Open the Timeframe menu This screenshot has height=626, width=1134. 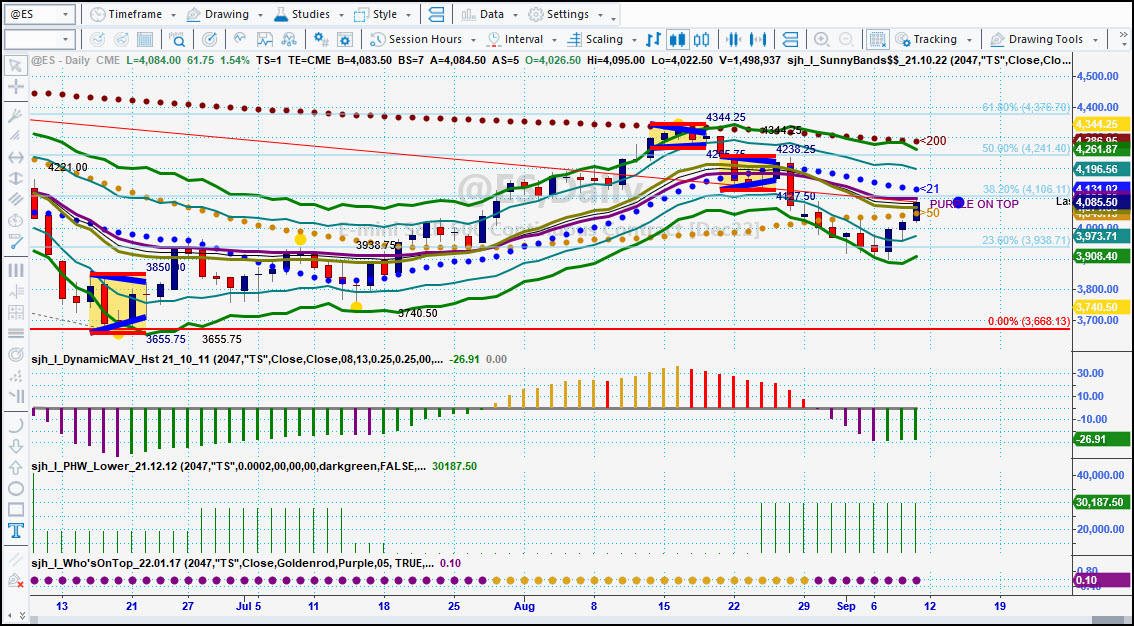pyautogui.click(x=133, y=14)
